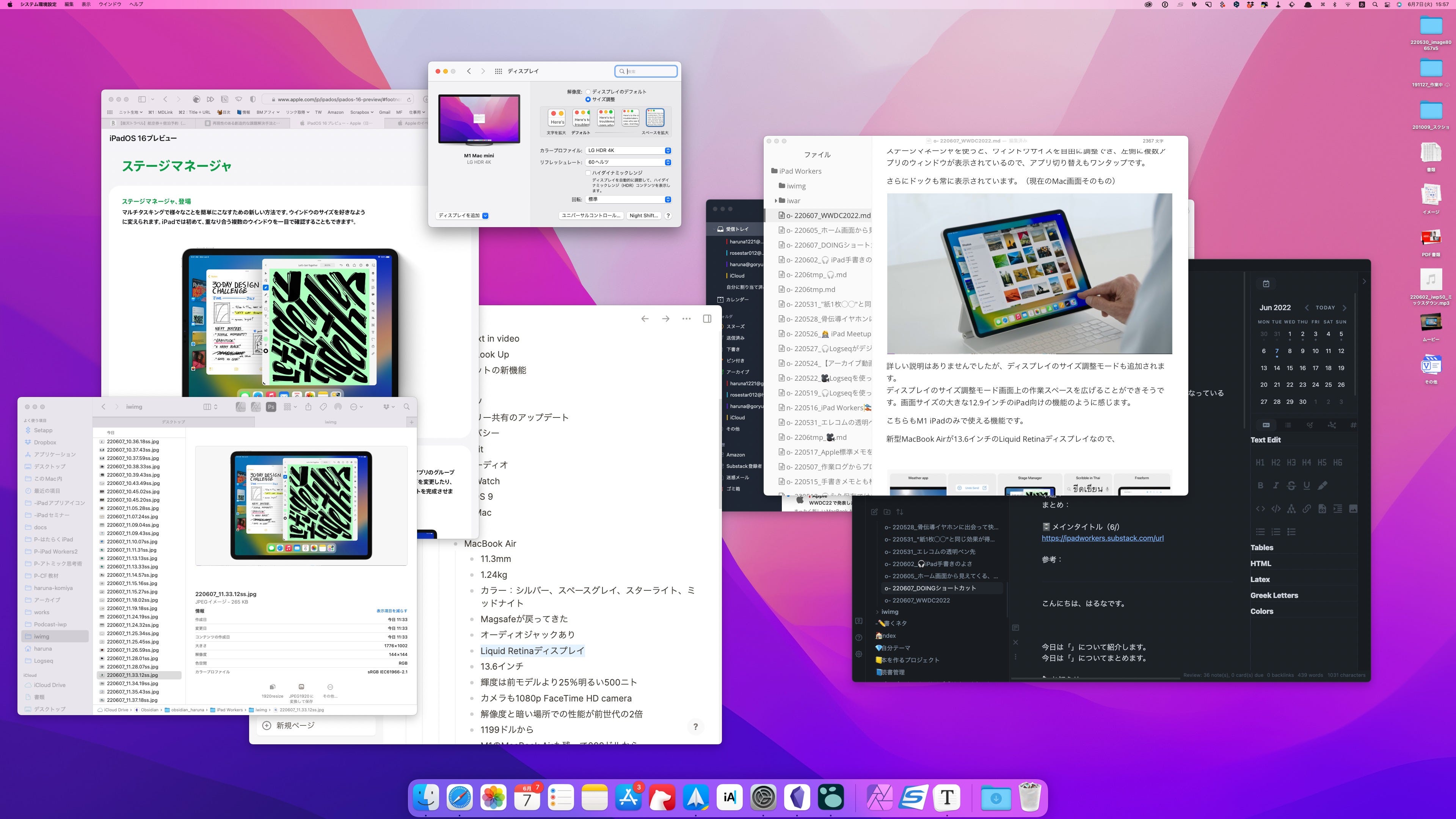Screen dimensions: 1456x819
Task: Enable the ハイダイナミックレンジ checkbox
Action: click(x=588, y=173)
